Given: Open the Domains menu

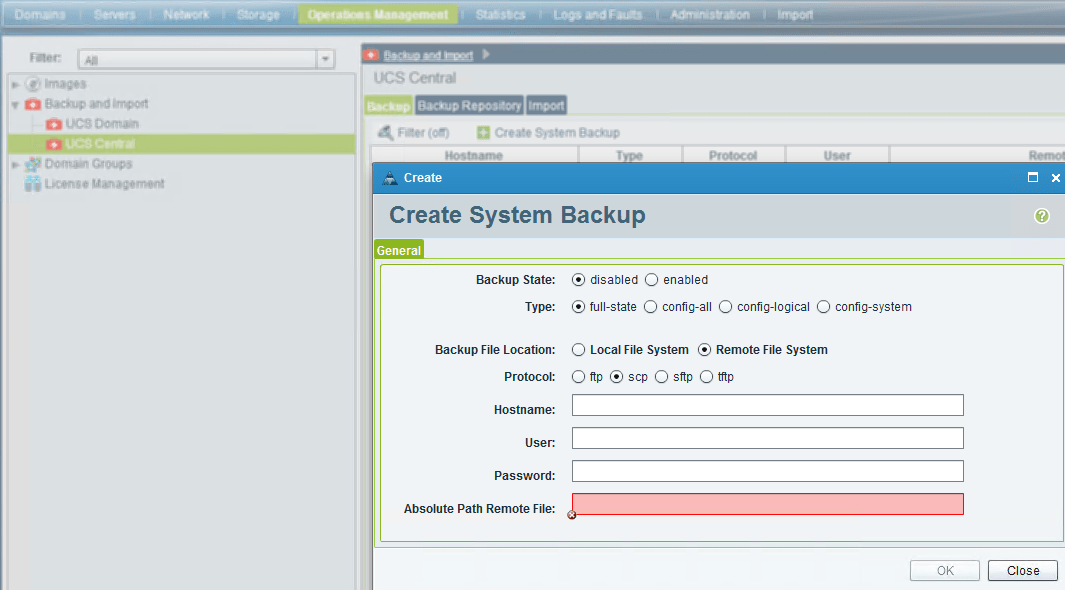Looking at the screenshot, I should [x=40, y=14].
